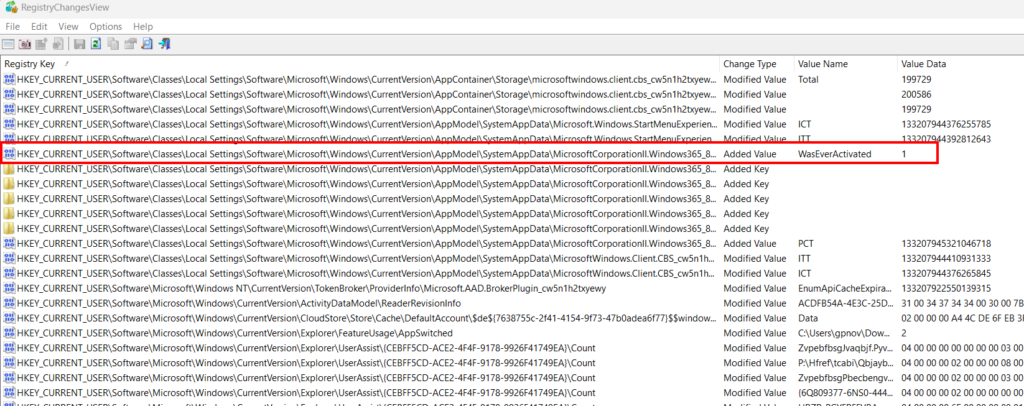The image size is (1024, 406).
Task: Open the View menu
Action: [68, 26]
